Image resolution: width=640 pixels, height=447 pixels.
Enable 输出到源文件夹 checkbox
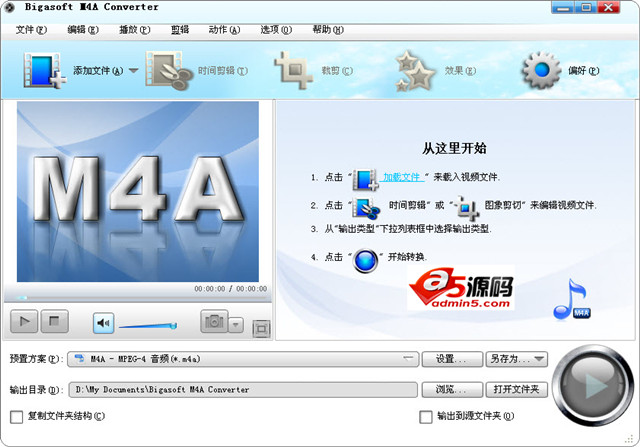tap(426, 417)
